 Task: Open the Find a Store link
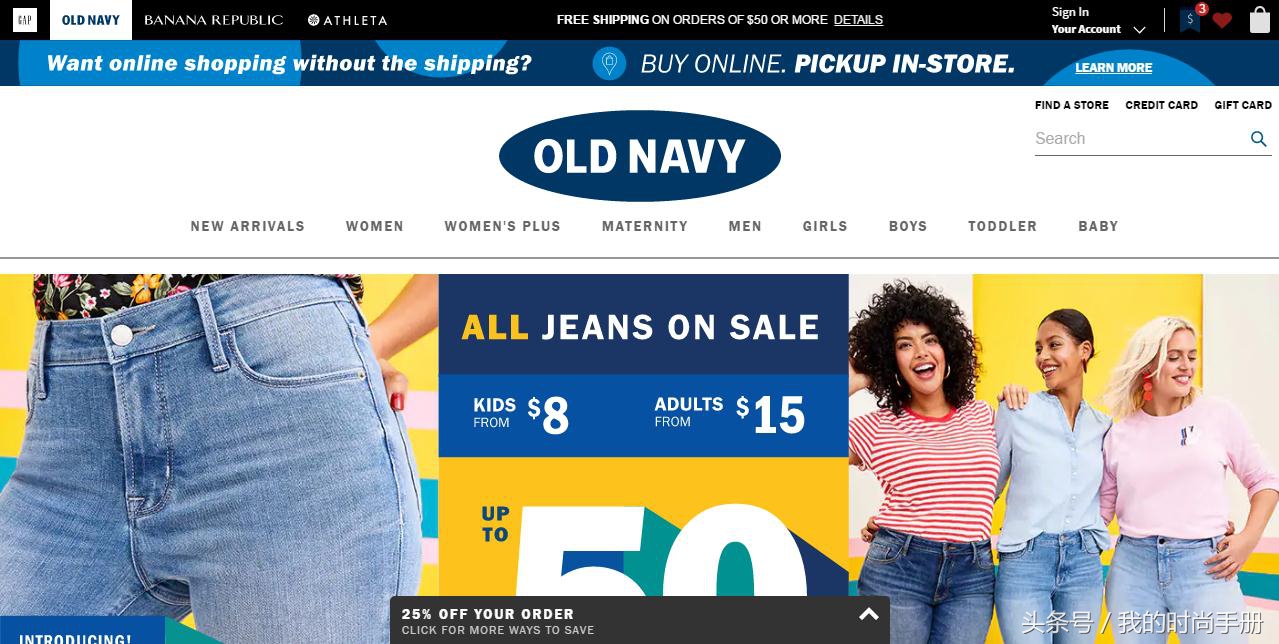pos(1072,105)
